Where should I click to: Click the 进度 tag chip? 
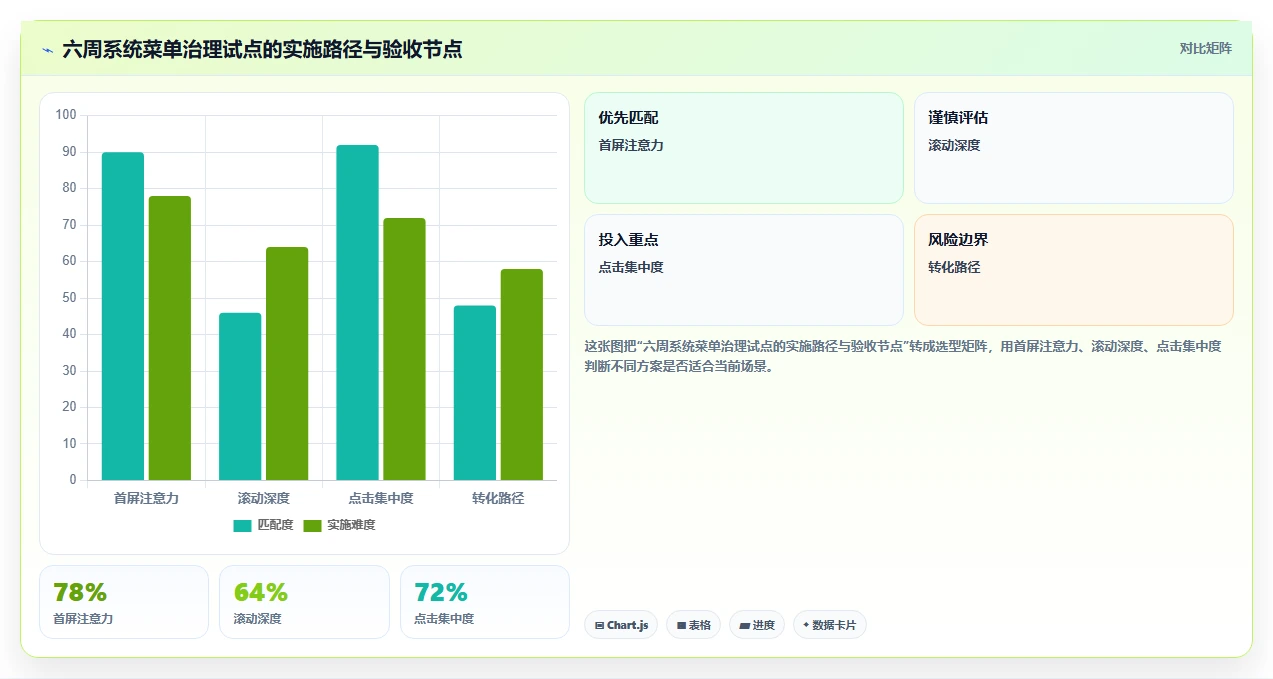click(757, 625)
